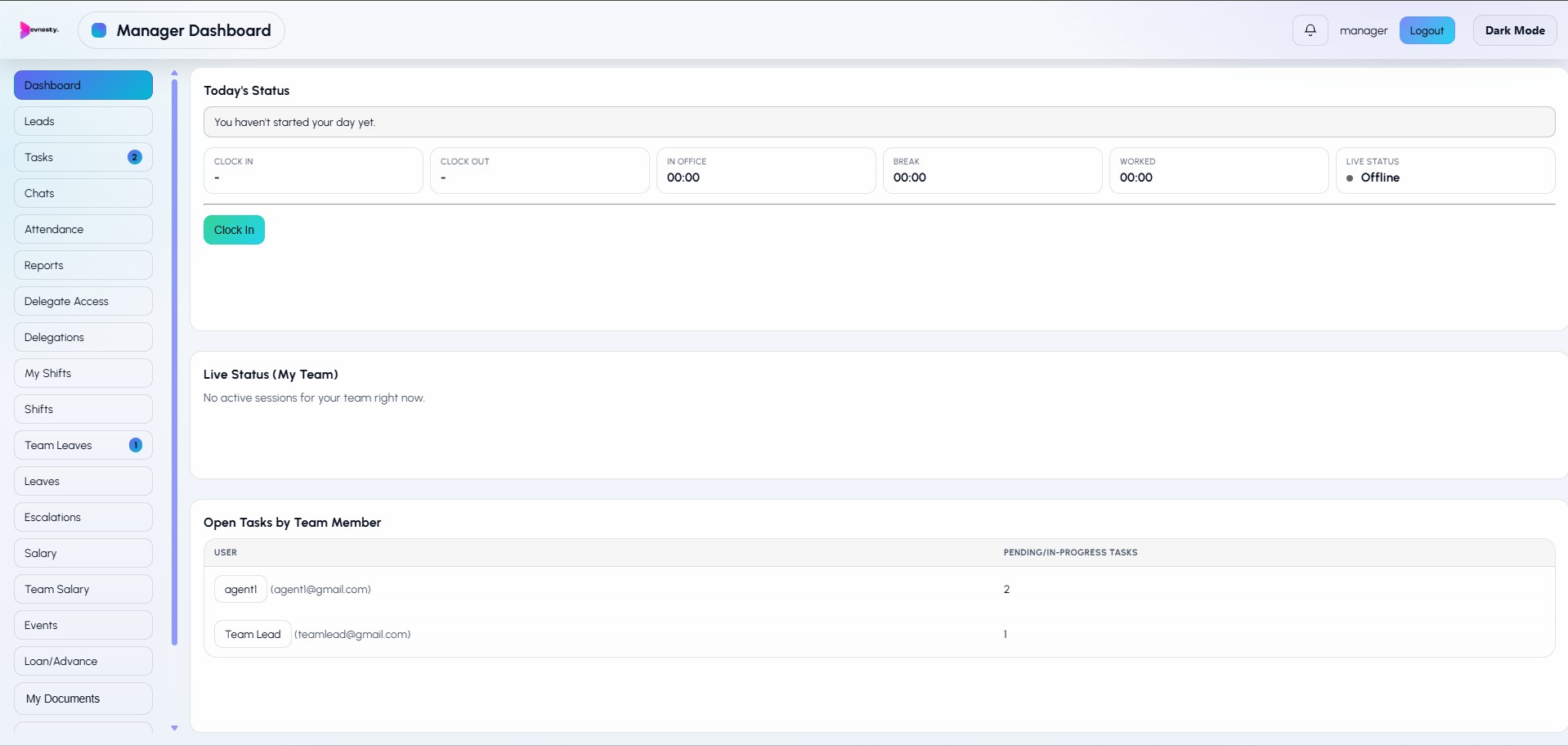The image size is (1568, 746).
Task: Open the Delegate Access section
Action: click(82, 301)
